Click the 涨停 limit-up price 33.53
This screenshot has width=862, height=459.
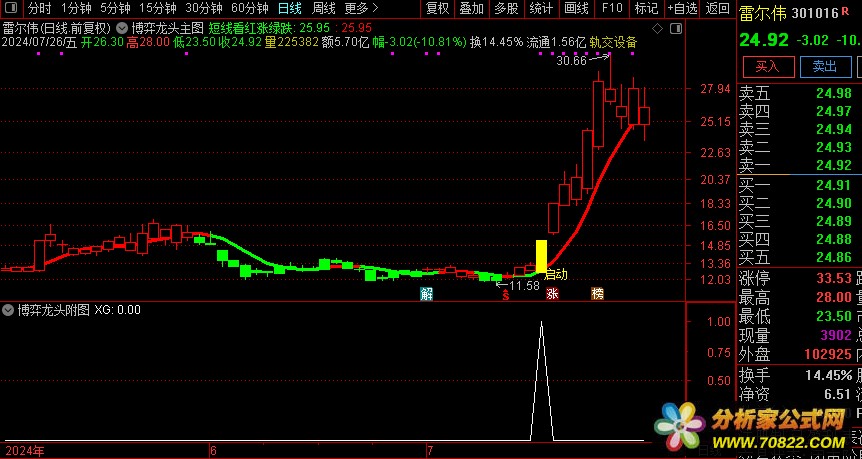click(833, 279)
